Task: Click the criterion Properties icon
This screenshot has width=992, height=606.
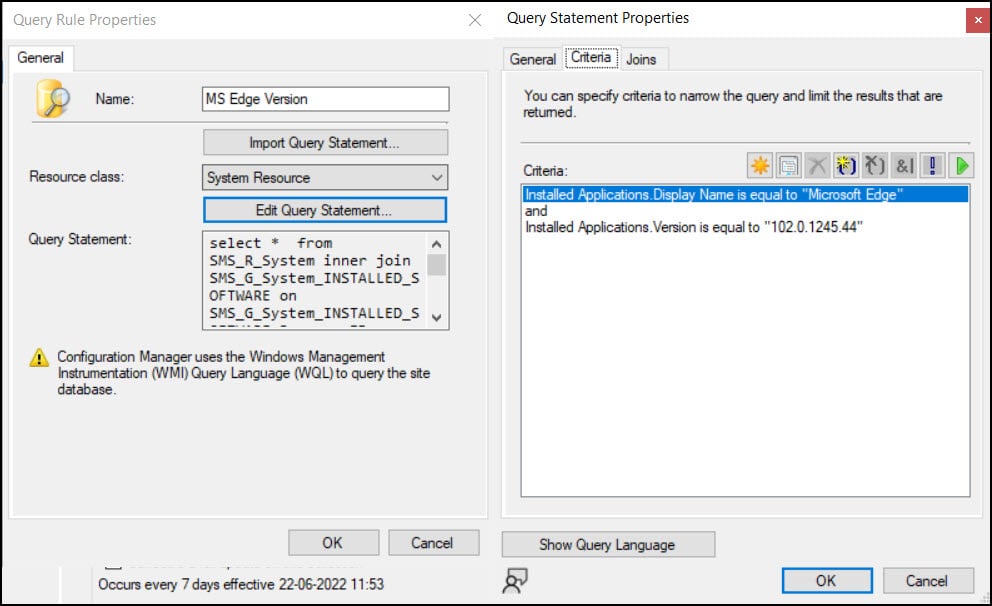Action: point(788,166)
